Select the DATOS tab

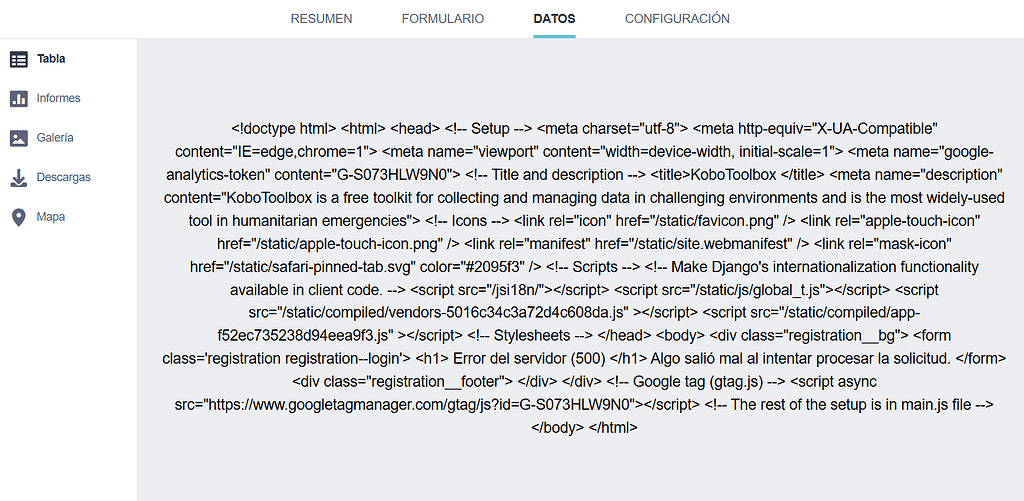point(554,19)
